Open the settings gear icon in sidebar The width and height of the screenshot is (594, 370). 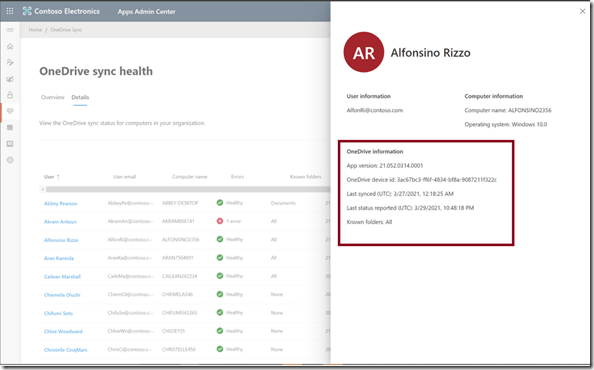pyautogui.click(x=10, y=160)
